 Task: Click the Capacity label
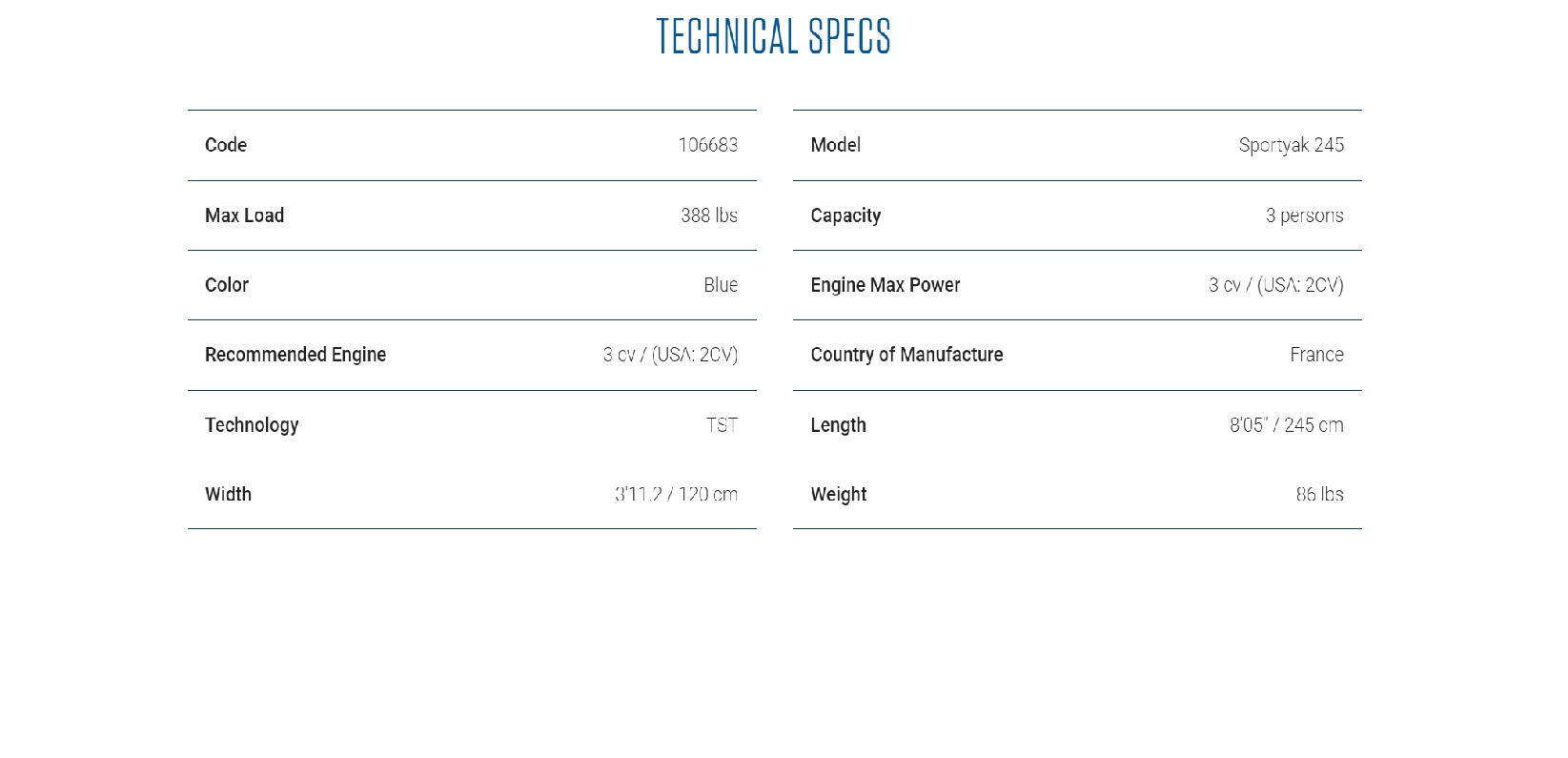coord(845,215)
